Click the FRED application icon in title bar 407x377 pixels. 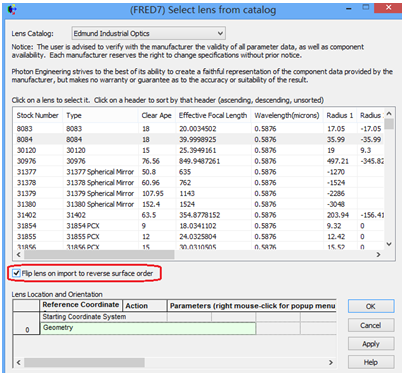point(12,10)
